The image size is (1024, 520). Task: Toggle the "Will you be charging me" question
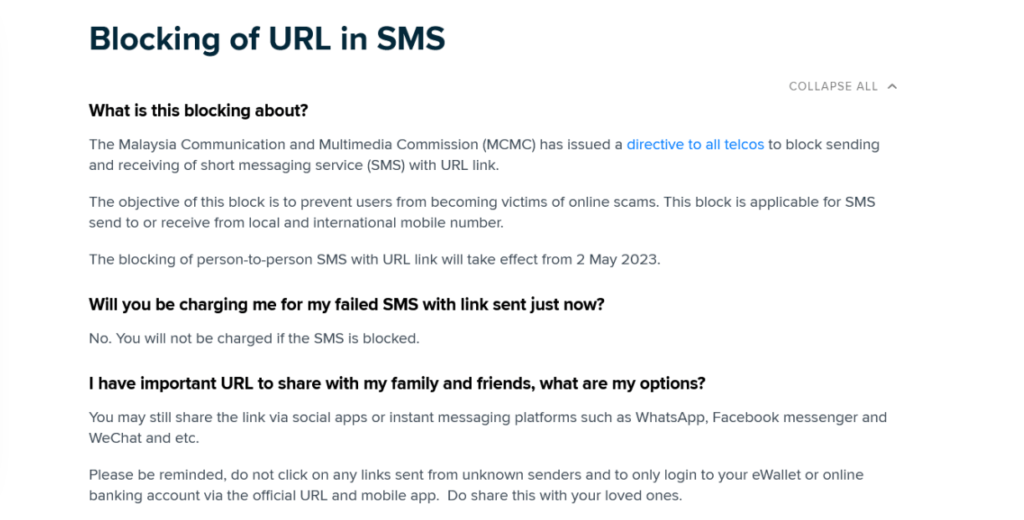347,304
